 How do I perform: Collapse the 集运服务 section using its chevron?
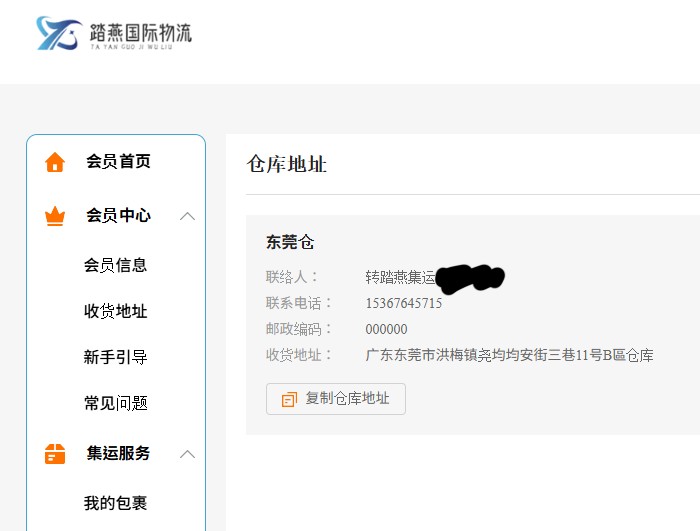187,454
